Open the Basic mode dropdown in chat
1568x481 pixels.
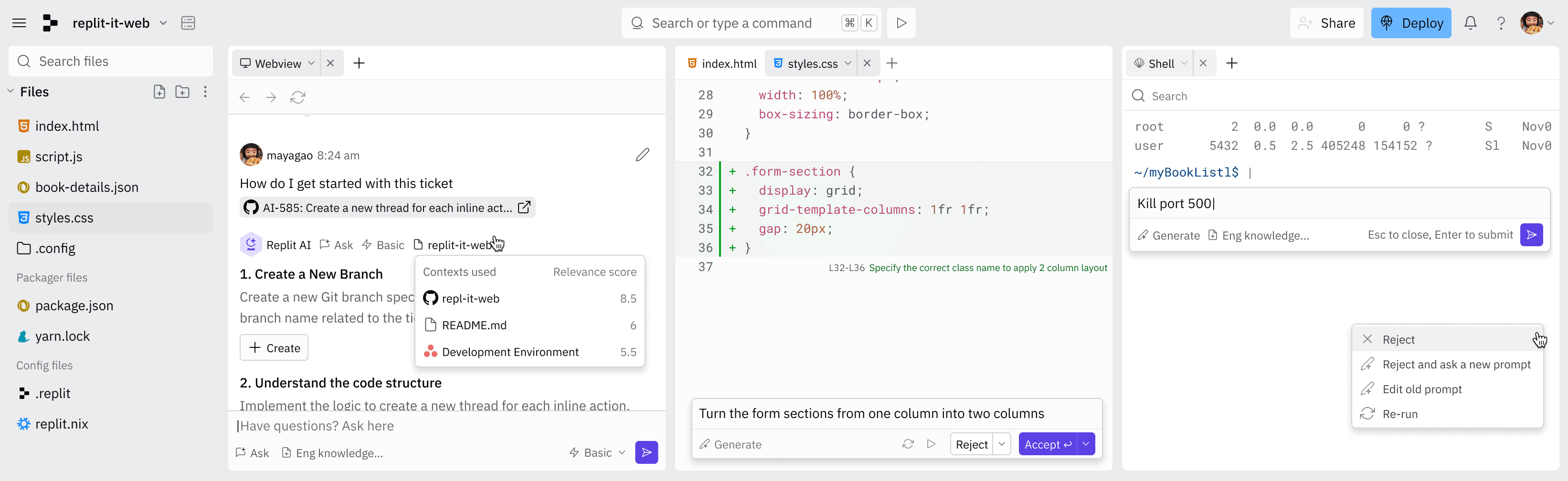tap(597, 452)
